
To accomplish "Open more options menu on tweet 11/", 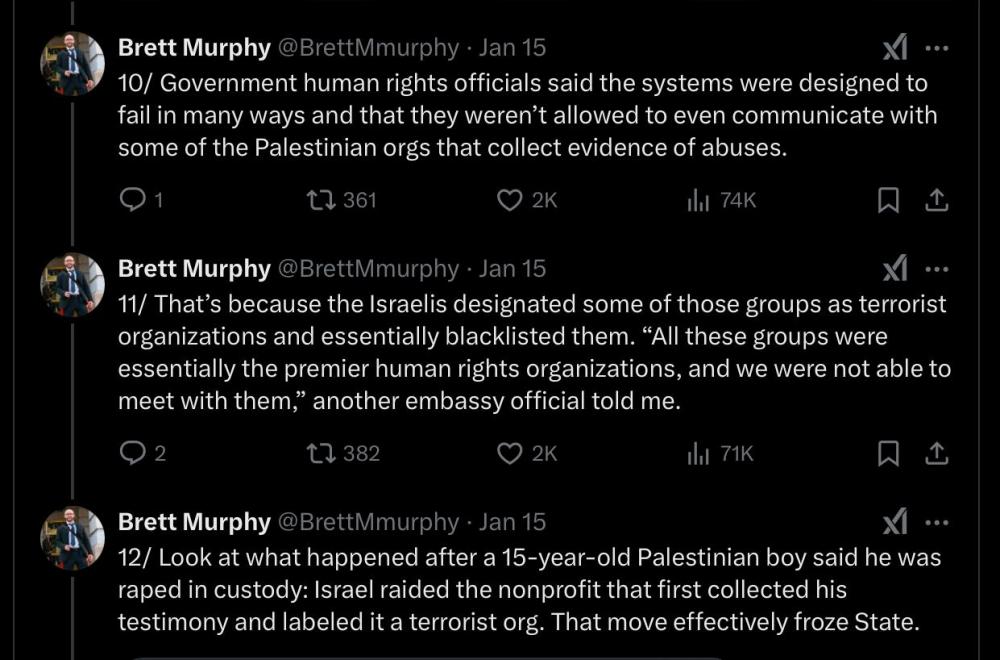I will coord(937,269).
